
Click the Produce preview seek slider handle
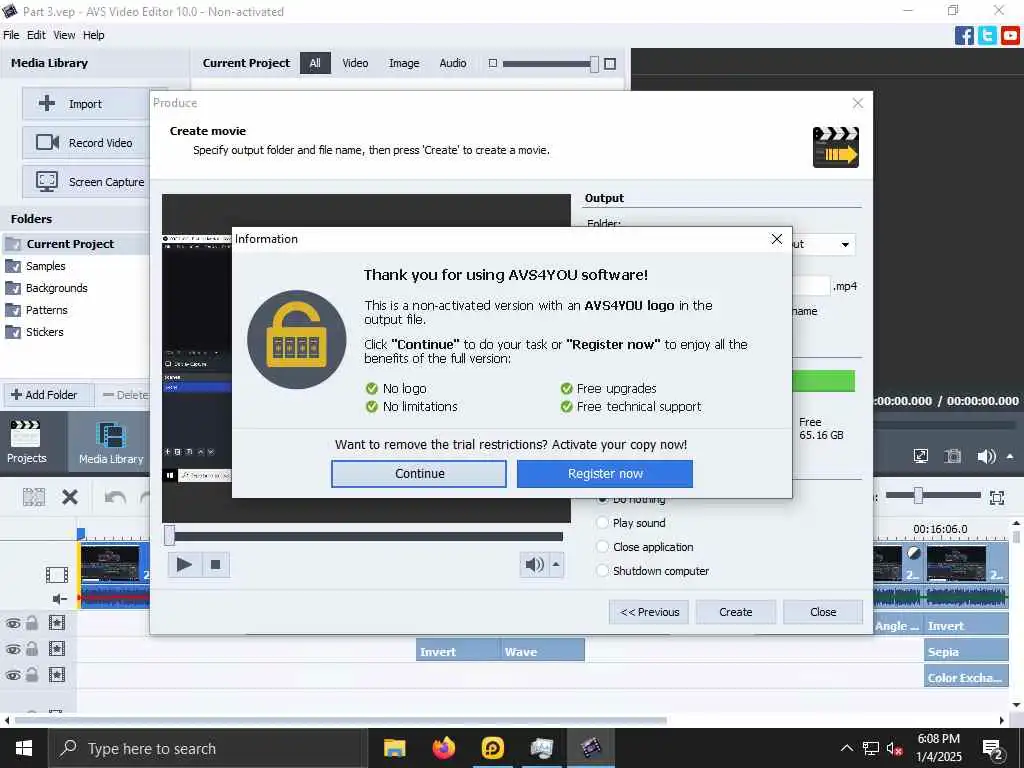coord(170,536)
